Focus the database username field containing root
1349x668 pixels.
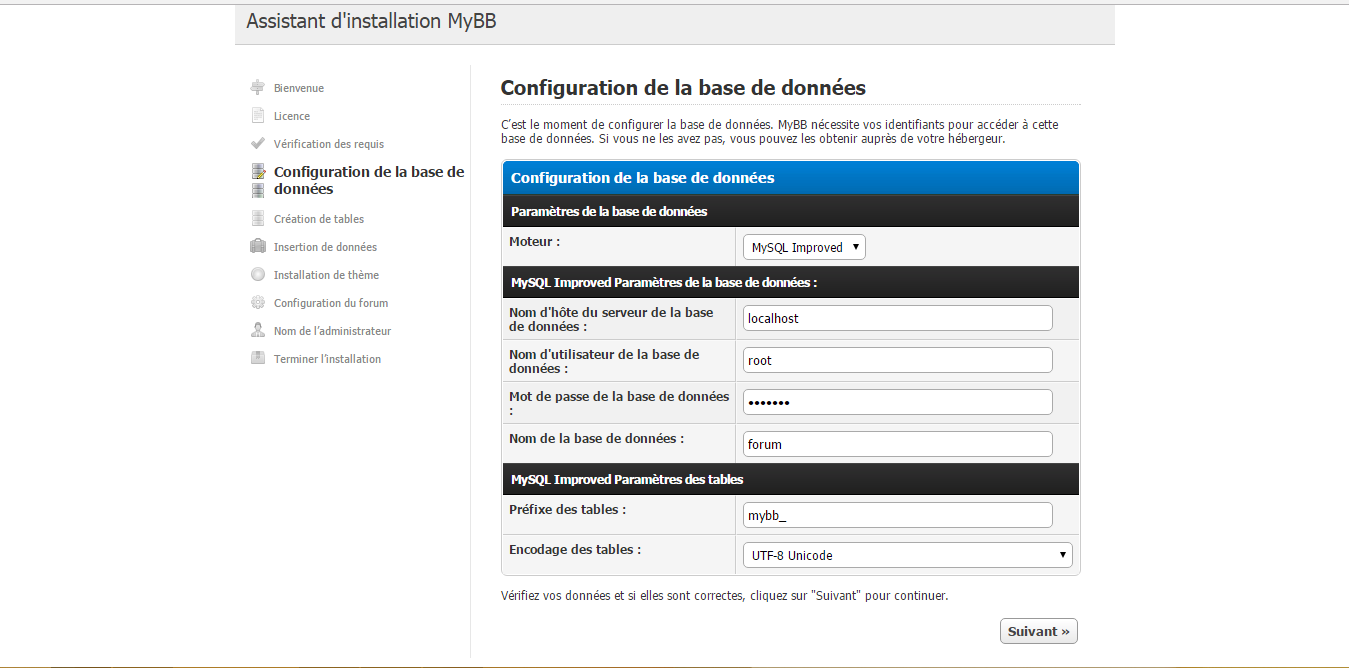tap(898, 360)
